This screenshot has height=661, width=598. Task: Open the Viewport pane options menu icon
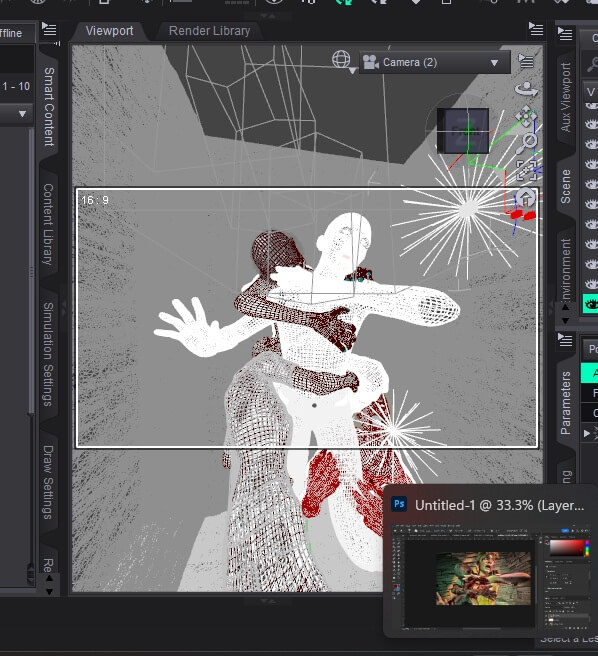(x=536, y=30)
